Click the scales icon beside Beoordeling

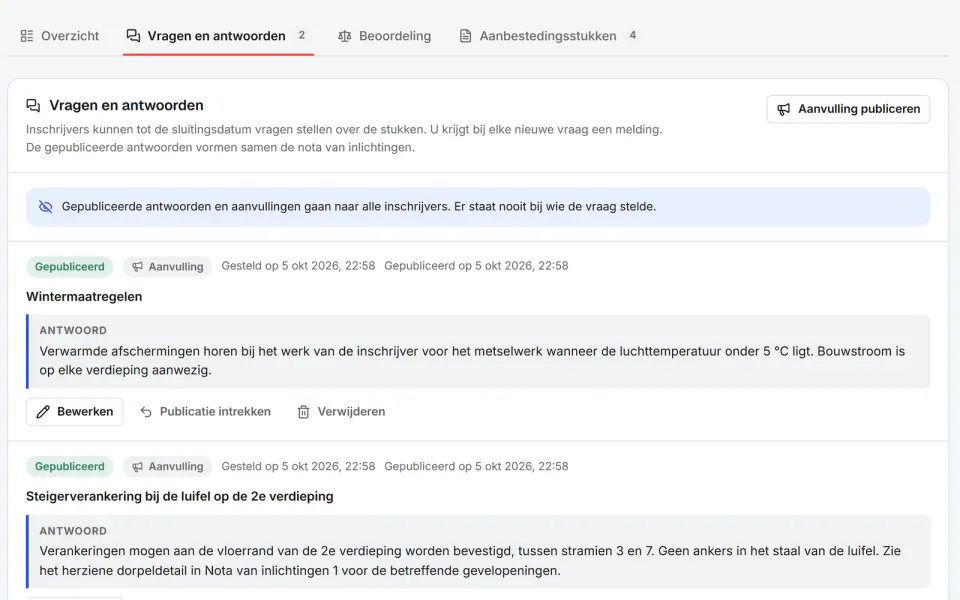pos(345,36)
